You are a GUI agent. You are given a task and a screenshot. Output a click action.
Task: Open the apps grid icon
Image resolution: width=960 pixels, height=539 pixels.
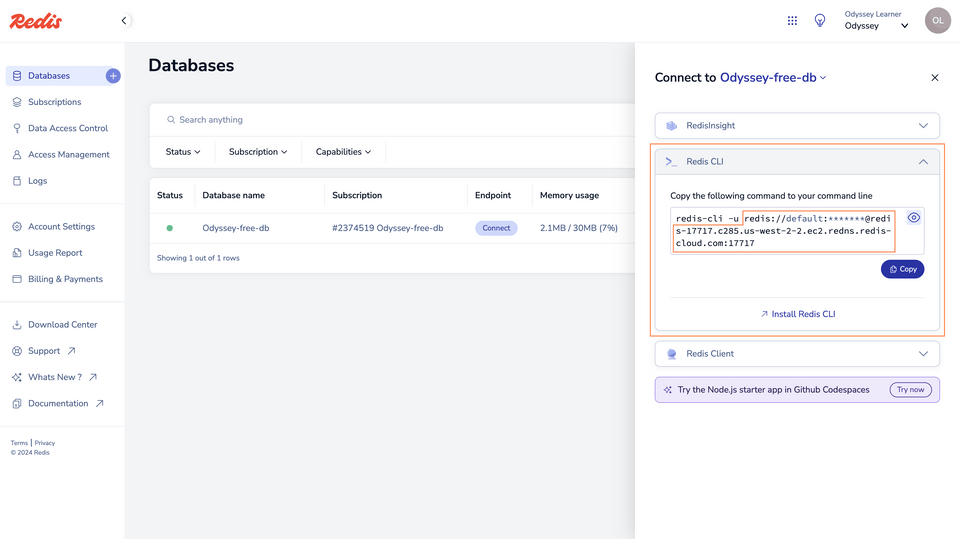pyautogui.click(x=792, y=21)
